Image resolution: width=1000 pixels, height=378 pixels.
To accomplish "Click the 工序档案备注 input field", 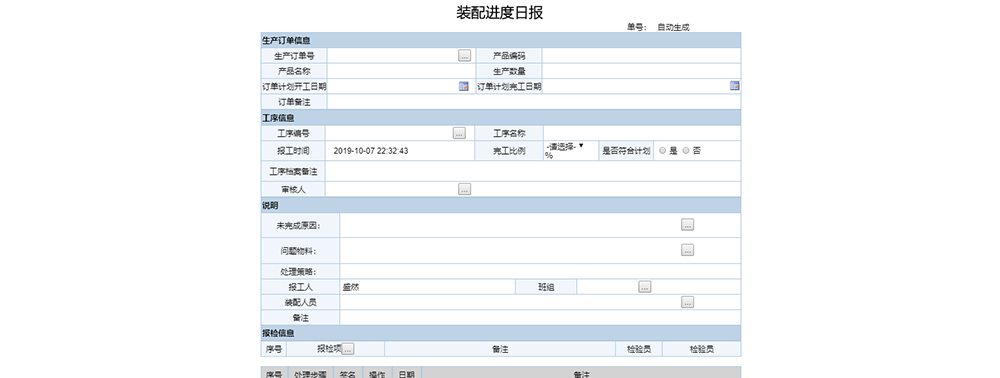I will click(x=534, y=171).
